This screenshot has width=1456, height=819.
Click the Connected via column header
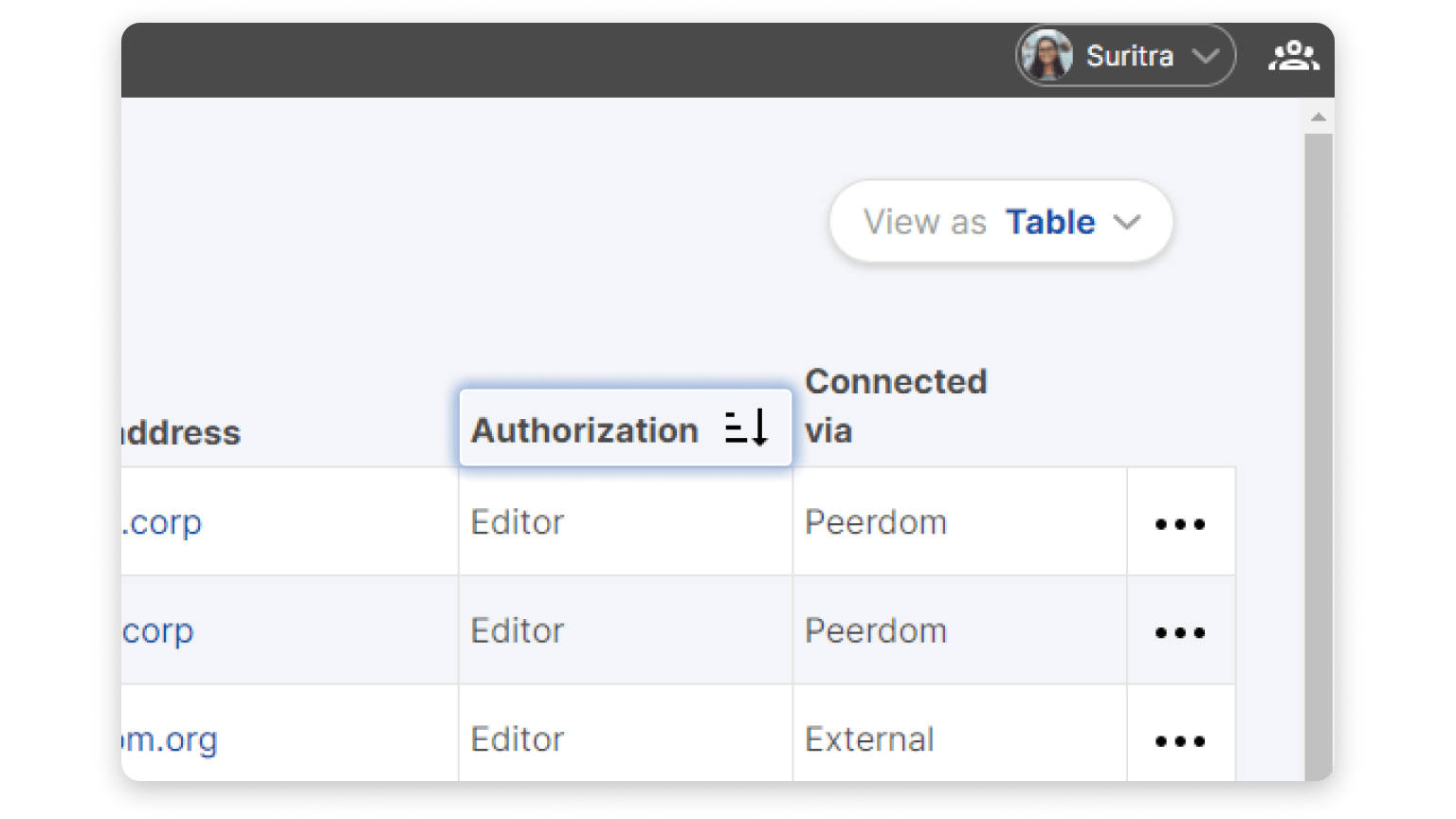click(895, 406)
